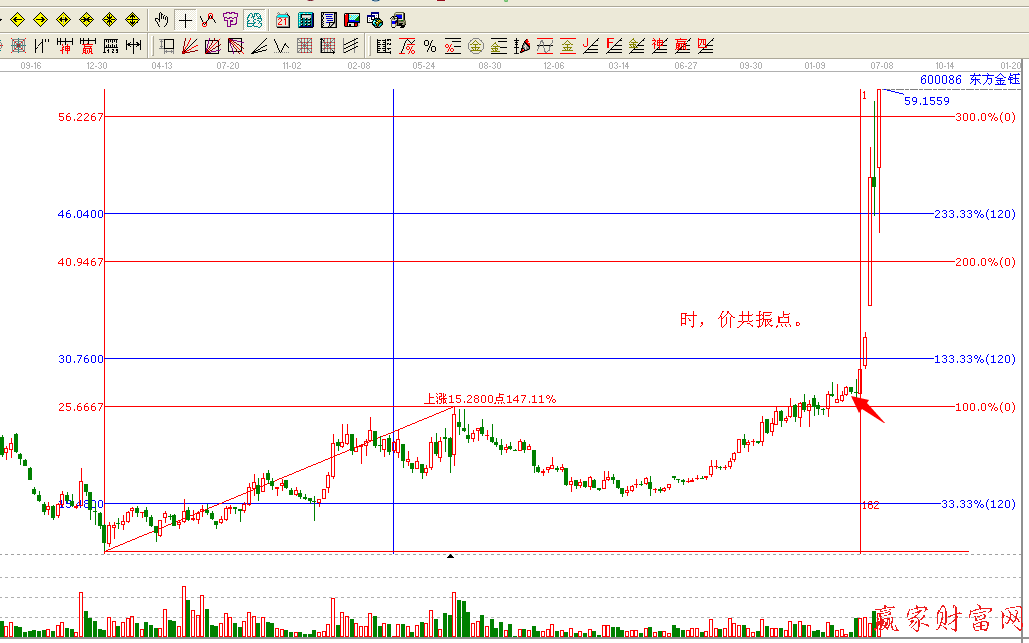Open the calculator tool
Screen dimensions: 1029x643
306,20
